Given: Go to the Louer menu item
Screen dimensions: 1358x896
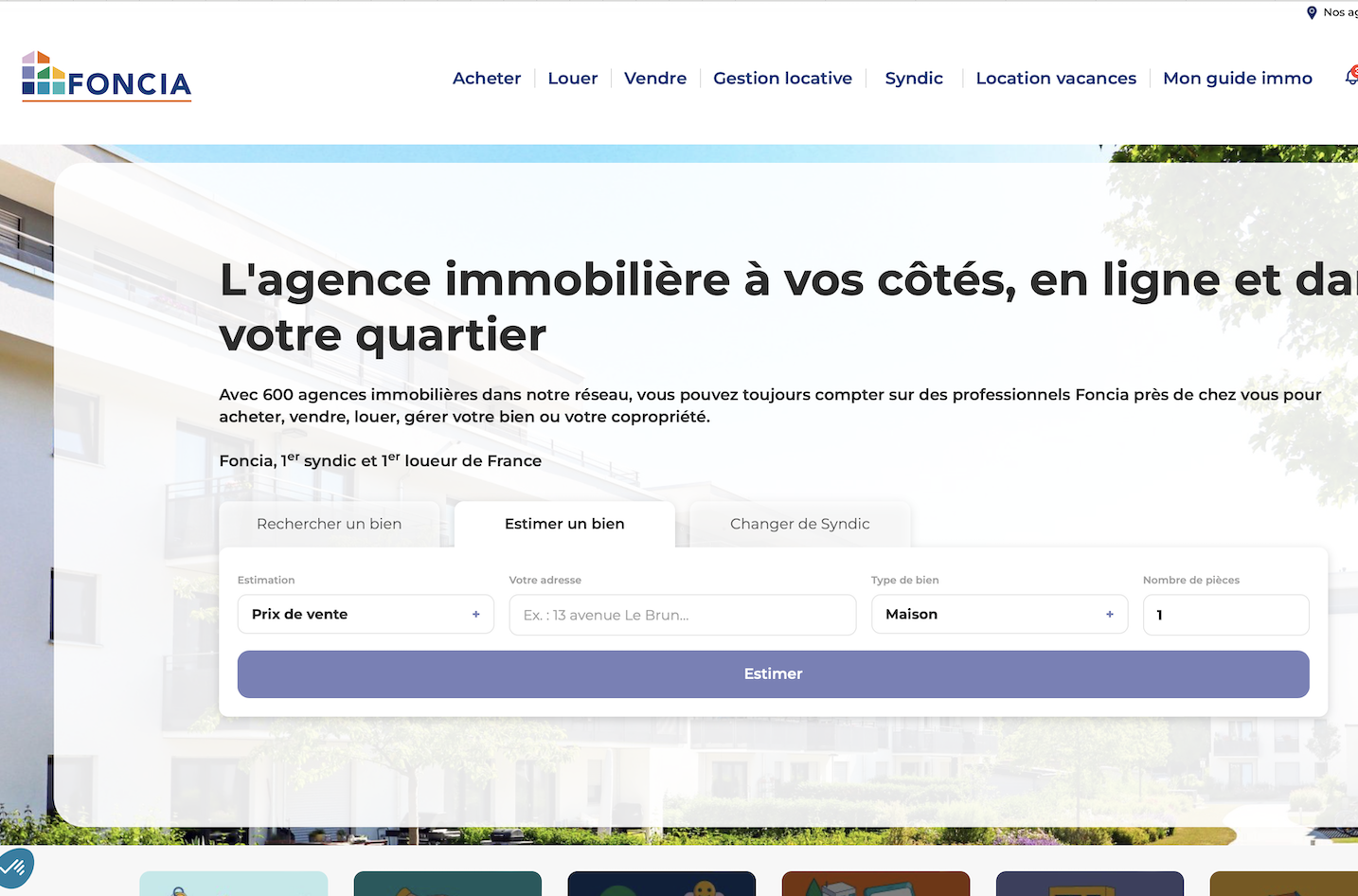Looking at the screenshot, I should (573, 79).
